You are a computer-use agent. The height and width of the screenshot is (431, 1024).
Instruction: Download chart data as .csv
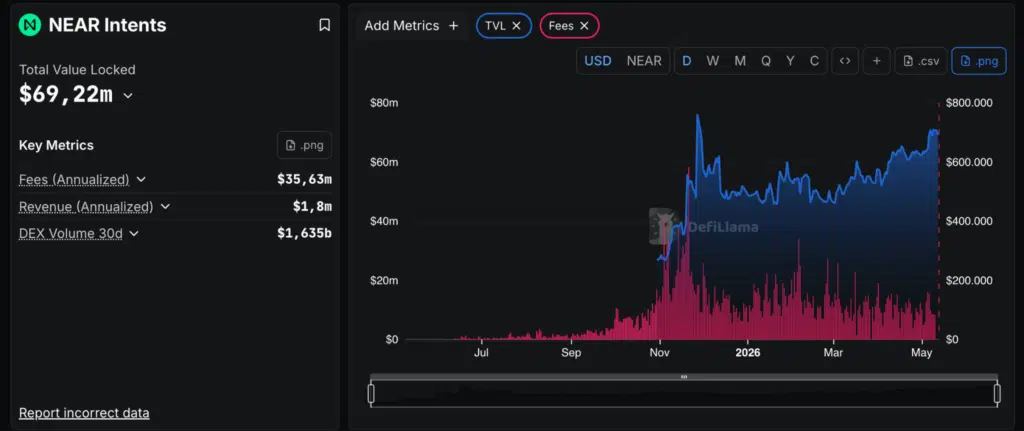(x=921, y=61)
